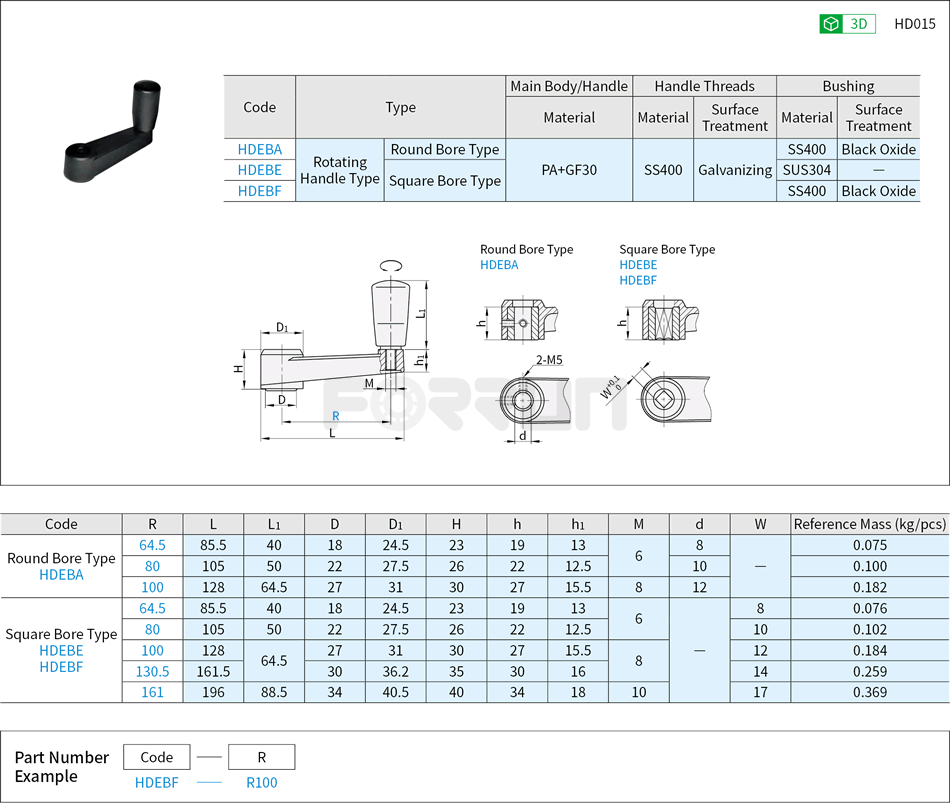
Task: Open the Square Bore Type HDEBE diagram label
Action: click(637, 264)
